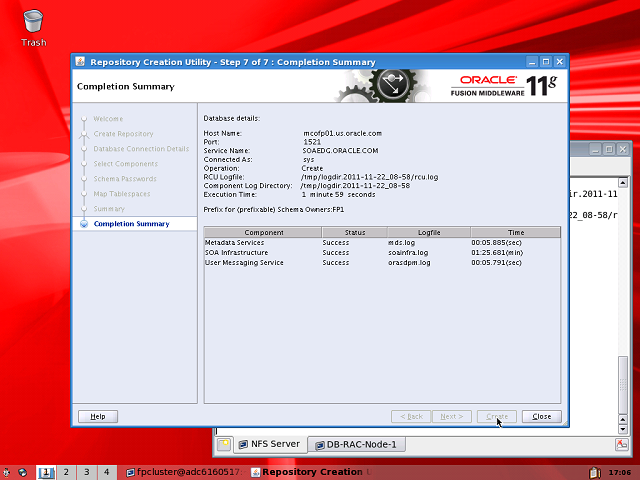This screenshot has height=480, width=640.
Task: Select the Welcome step in the sidebar
Action: pos(108,119)
